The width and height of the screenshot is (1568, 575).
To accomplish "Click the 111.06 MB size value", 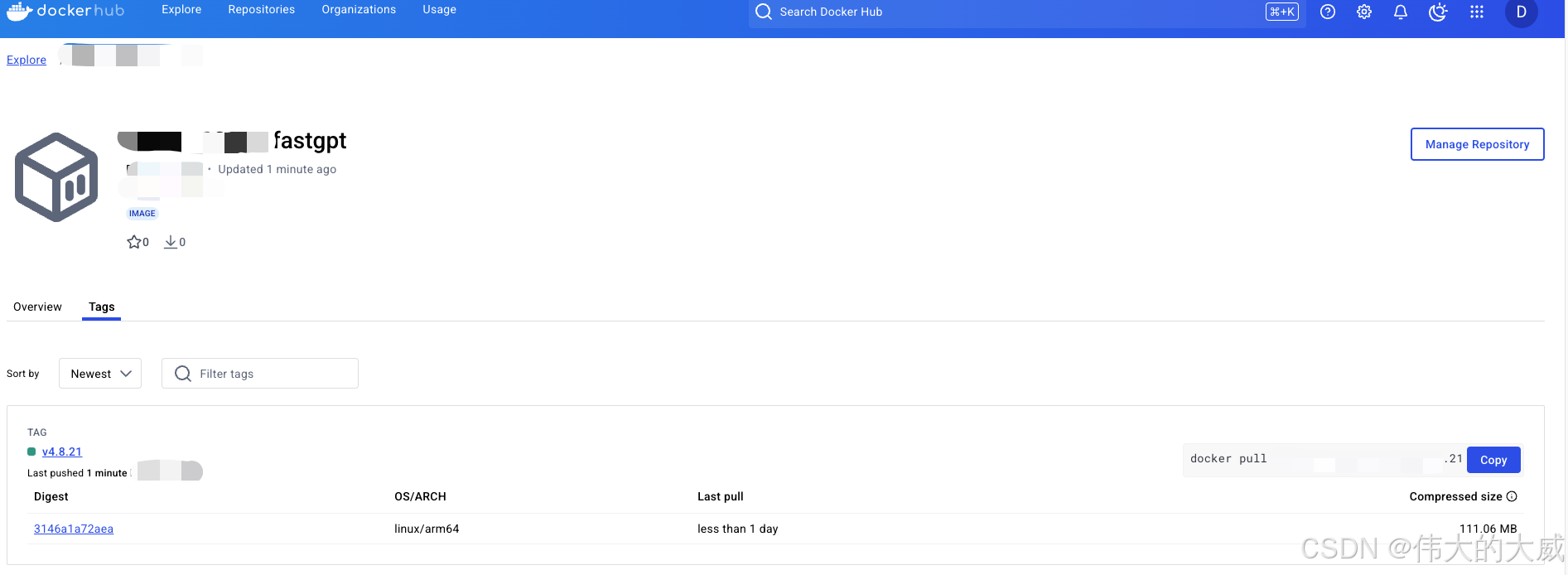I will click(1488, 529).
